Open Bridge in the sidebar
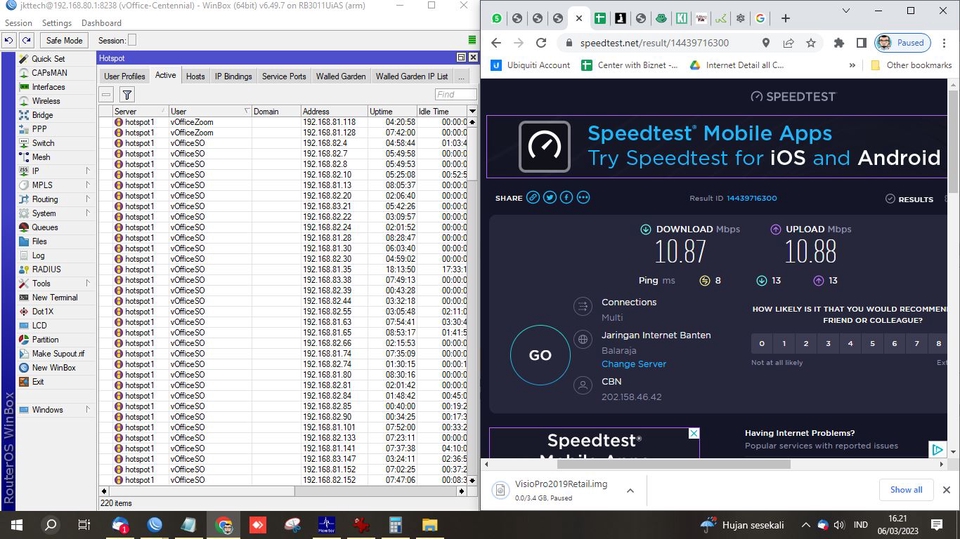The height and width of the screenshot is (539, 960). (42, 115)
